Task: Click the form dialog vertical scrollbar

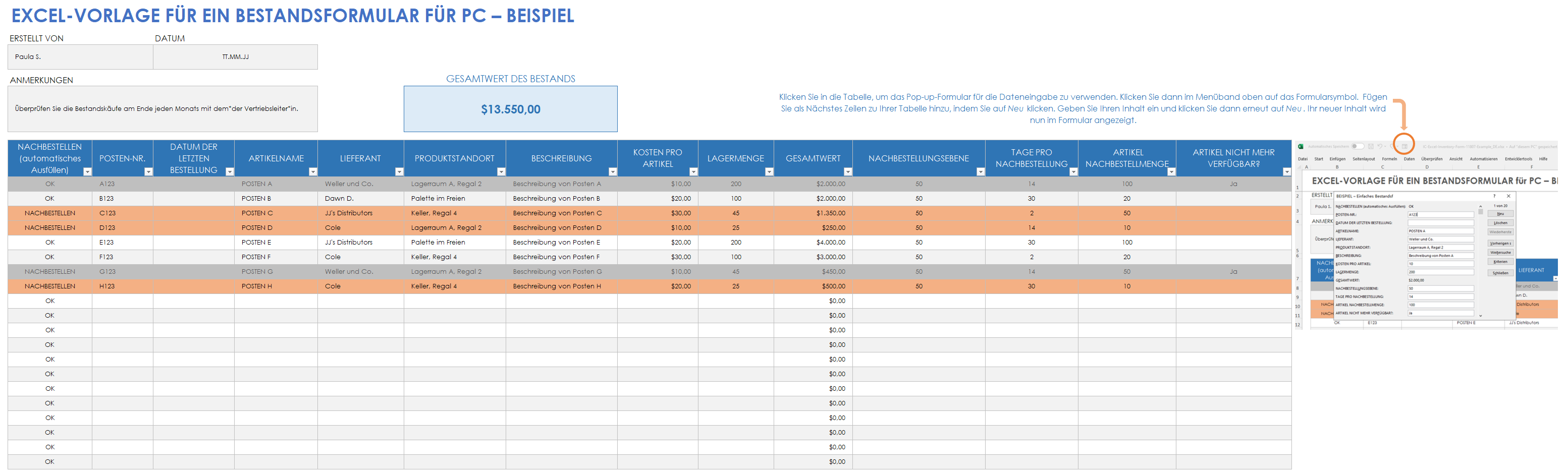Action: pos(1481,261)
